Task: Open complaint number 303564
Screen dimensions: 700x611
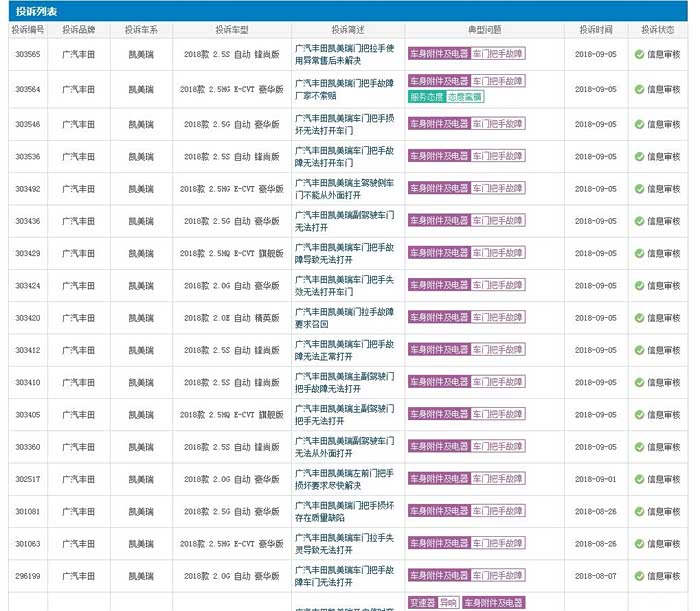Action: coord(28,89)
